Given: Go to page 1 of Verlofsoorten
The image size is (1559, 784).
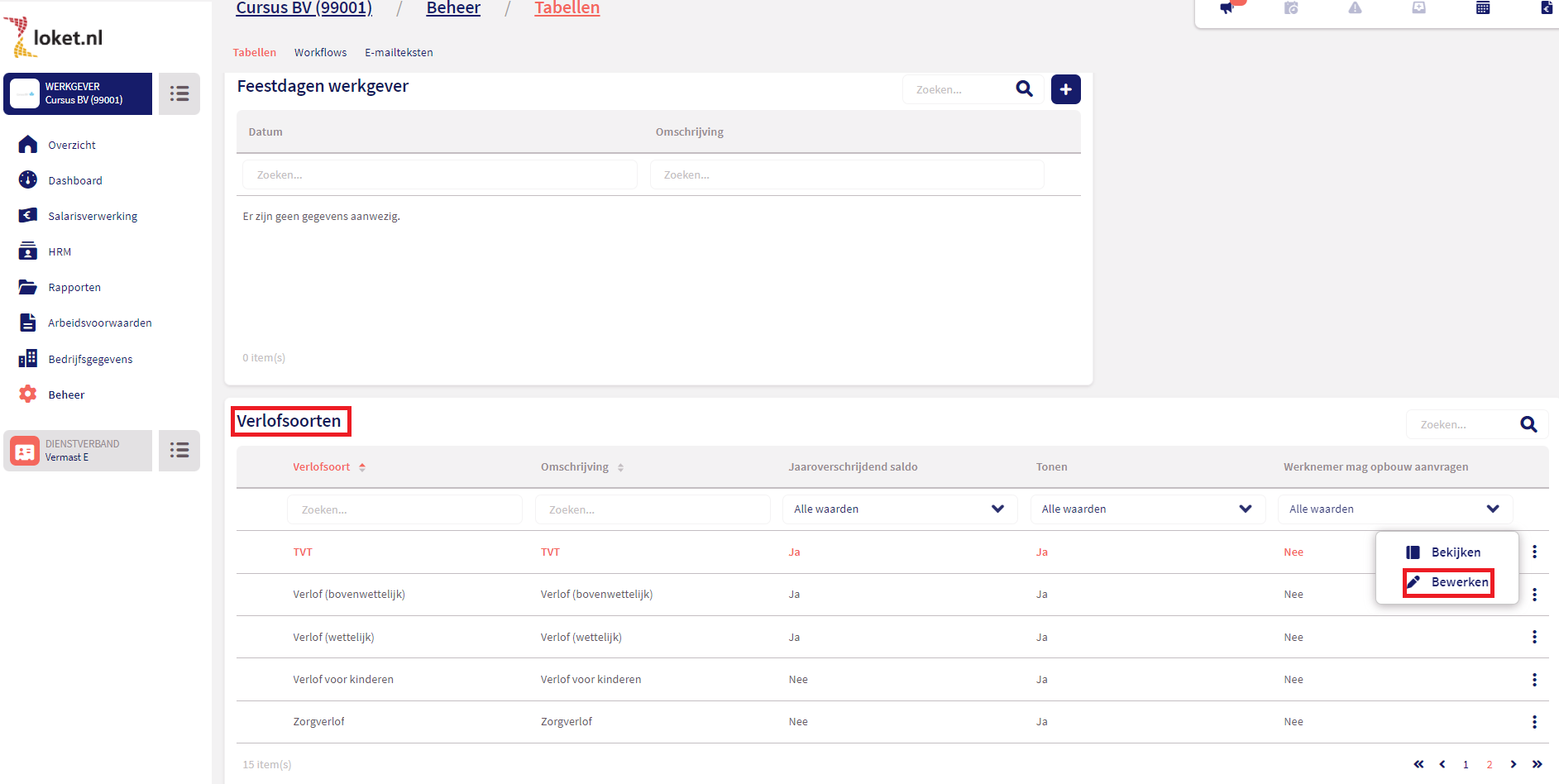Looking at the screenshot, I should [1466, 765].
